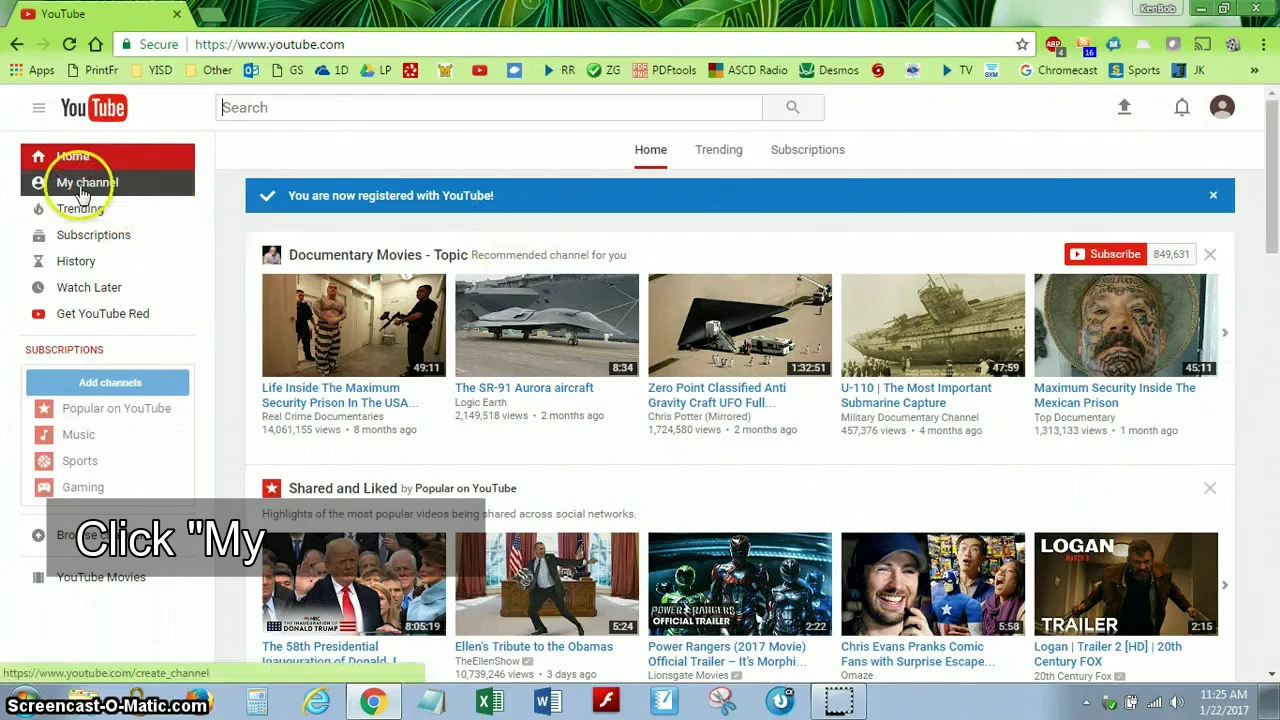Open the PrintFr bookmark folder
This screenshot has width=1280, height=720.
(x=92, y=70)
